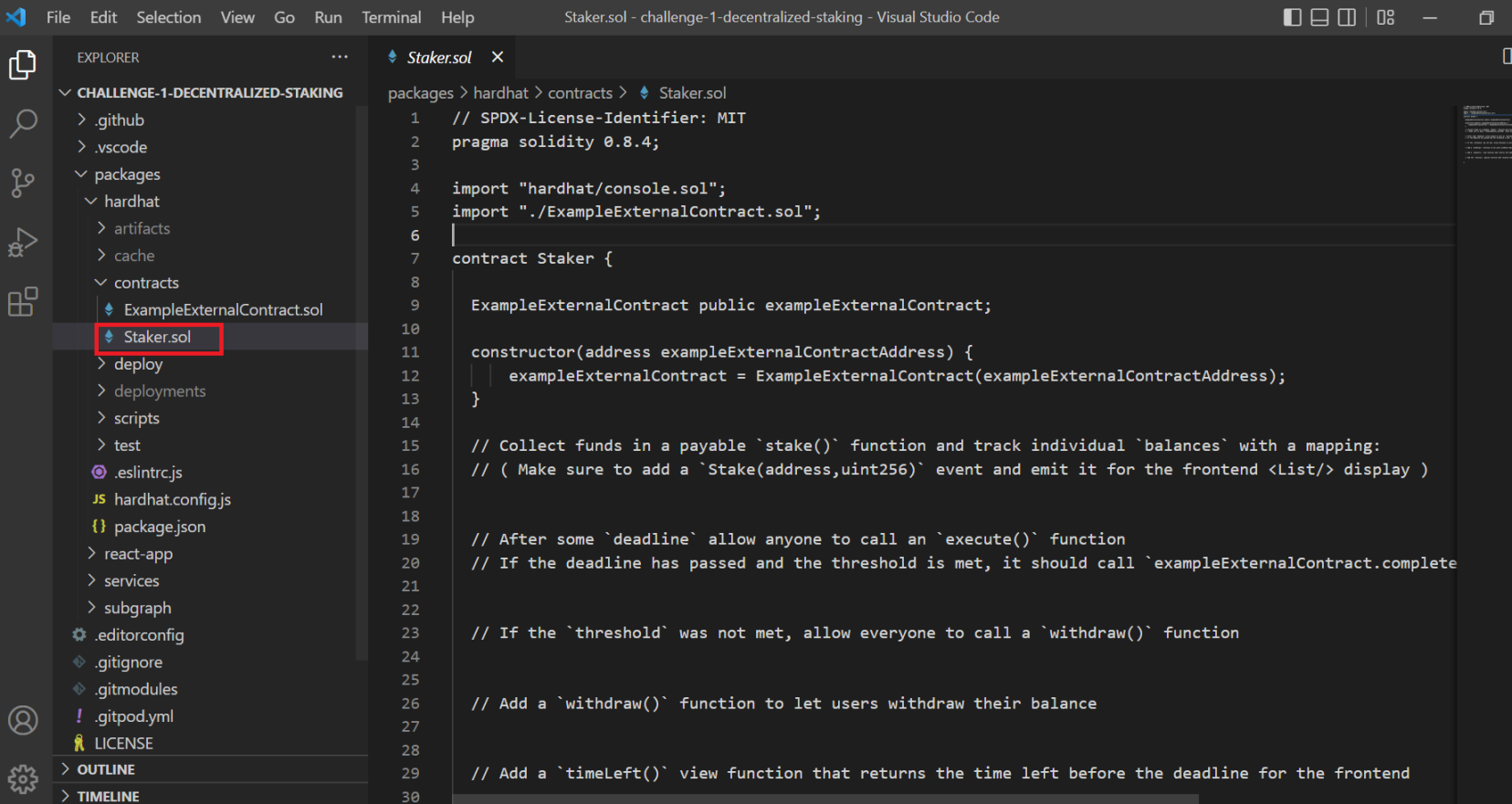This screenshot has width=1512, height=804.
Task: Click the braces icon beside package.json
Action: [x=99, y=527]
